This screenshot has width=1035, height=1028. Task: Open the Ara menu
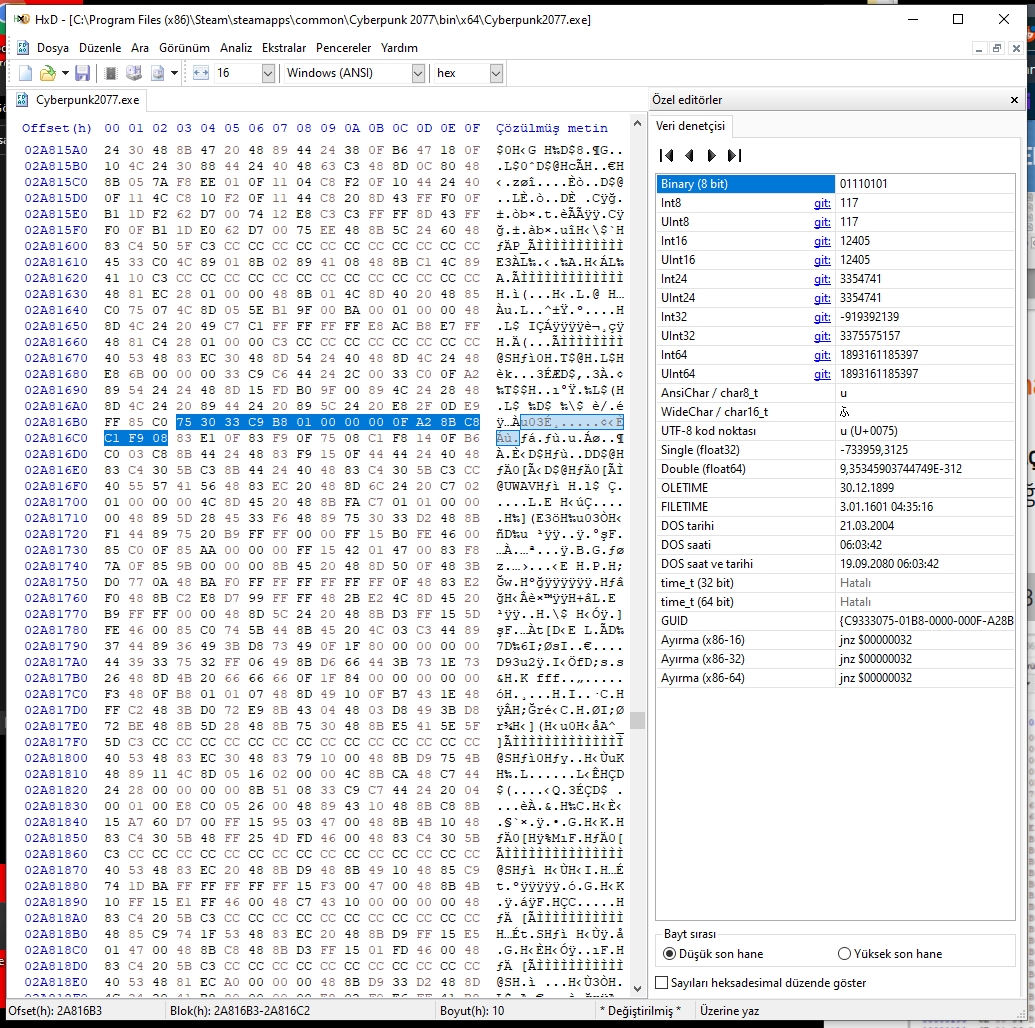pyautogui.click(x=140, y=48)
